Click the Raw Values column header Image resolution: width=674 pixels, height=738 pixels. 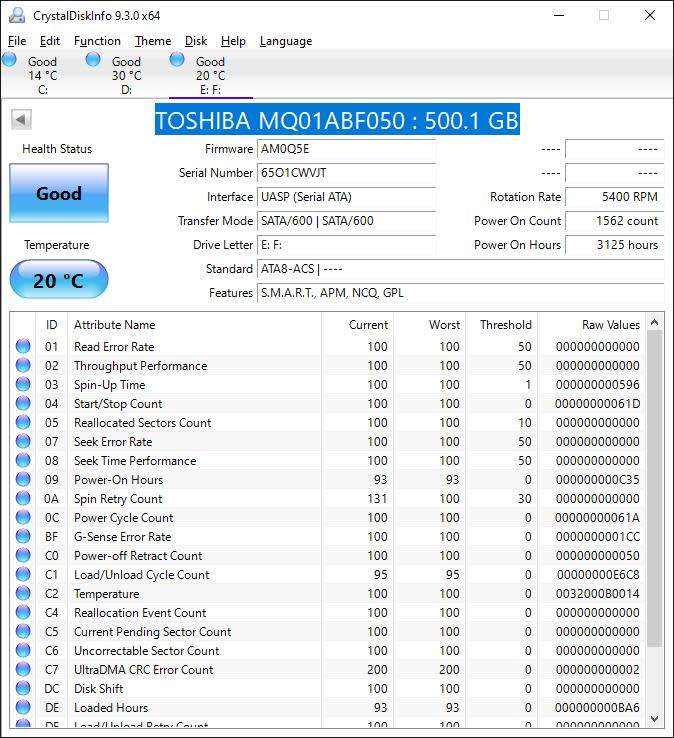tap(591, 325)
